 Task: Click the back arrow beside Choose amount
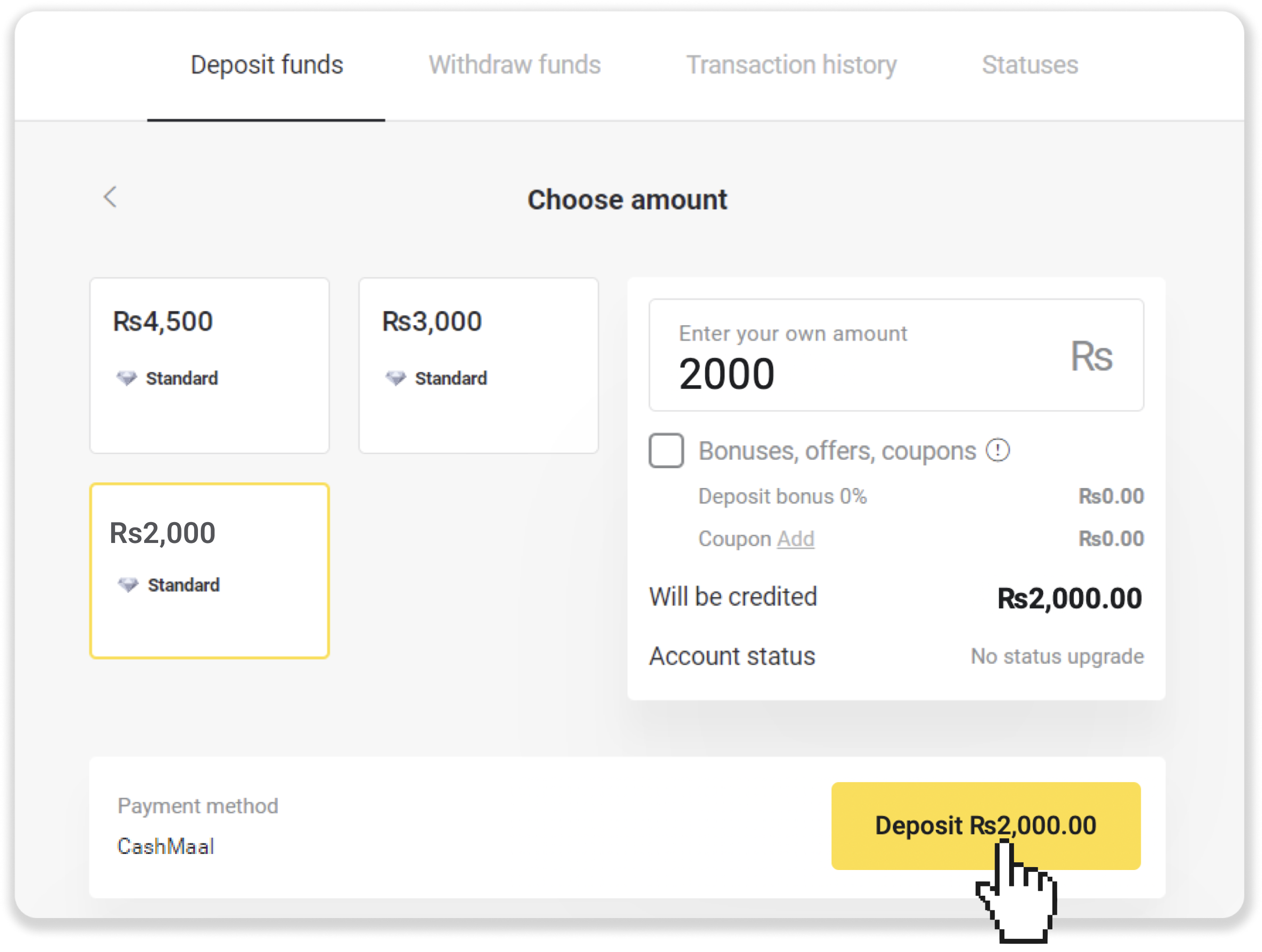click(x=110, y=197)
